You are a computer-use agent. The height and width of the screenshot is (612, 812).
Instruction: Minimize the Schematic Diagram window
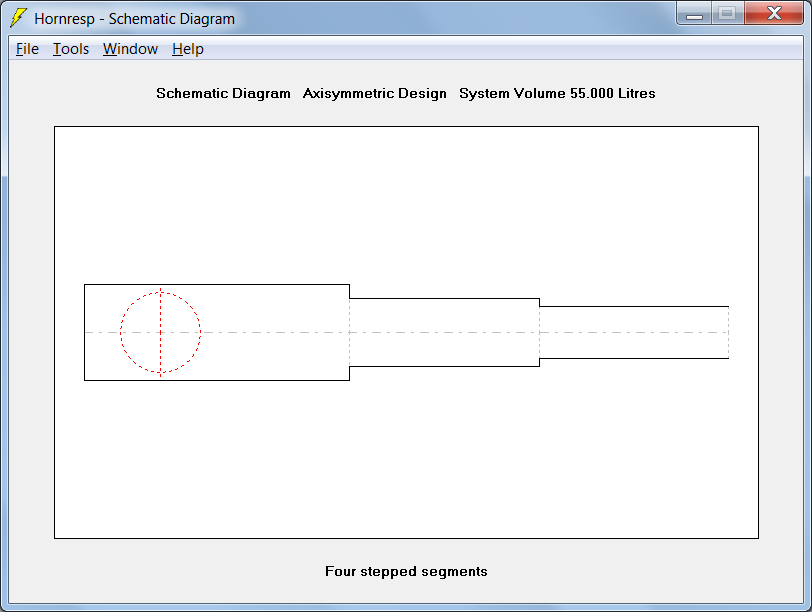(694, 14)
